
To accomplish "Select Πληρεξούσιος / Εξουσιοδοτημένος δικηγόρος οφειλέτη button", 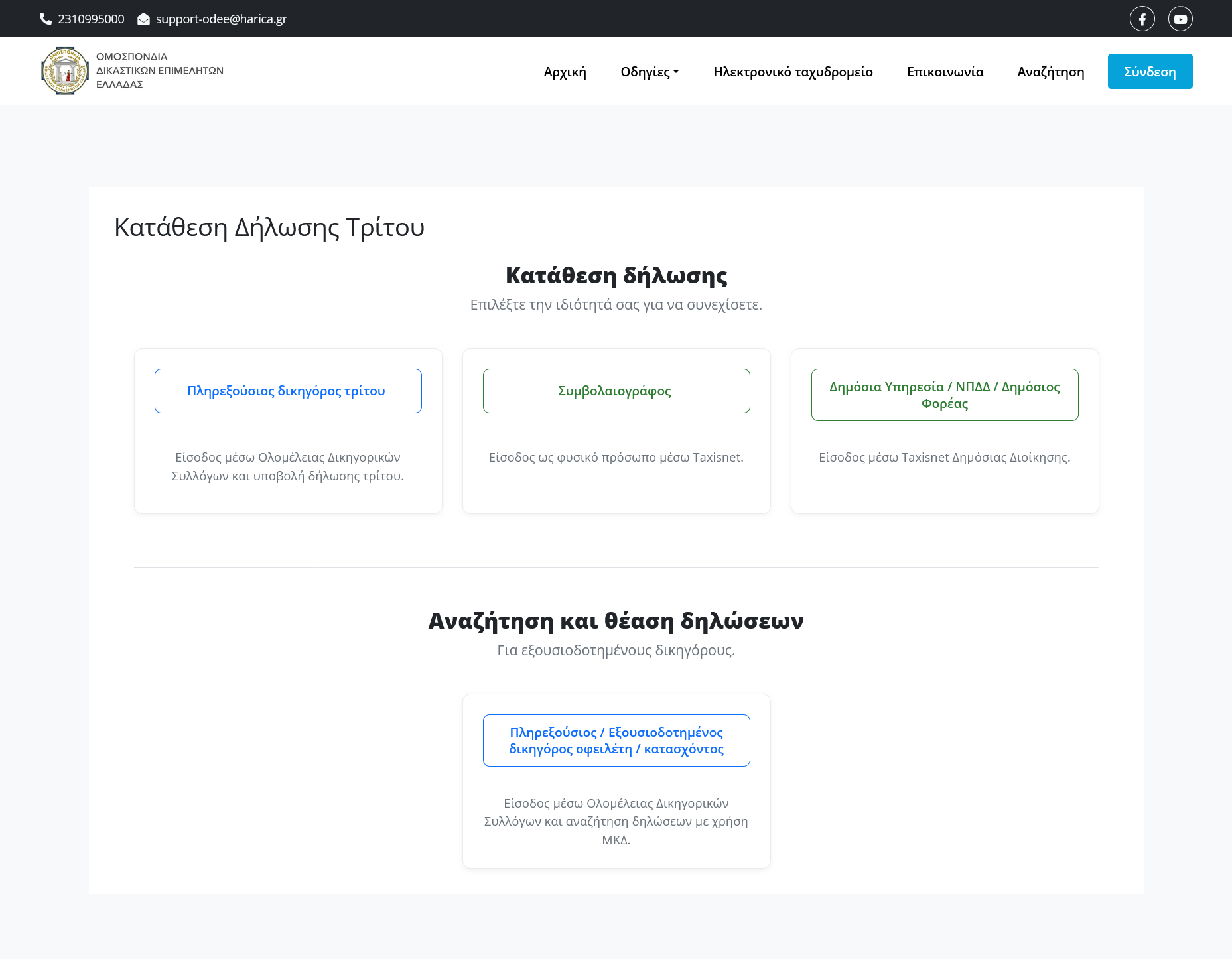I will 616,740.
